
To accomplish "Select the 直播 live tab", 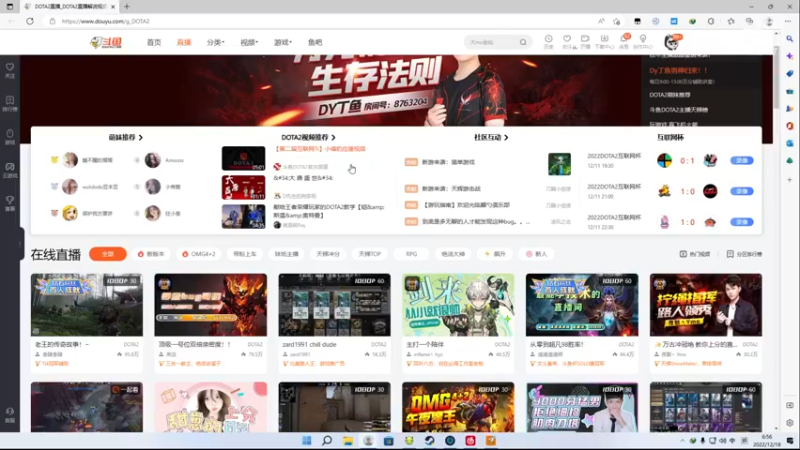I will pos(184,42).
